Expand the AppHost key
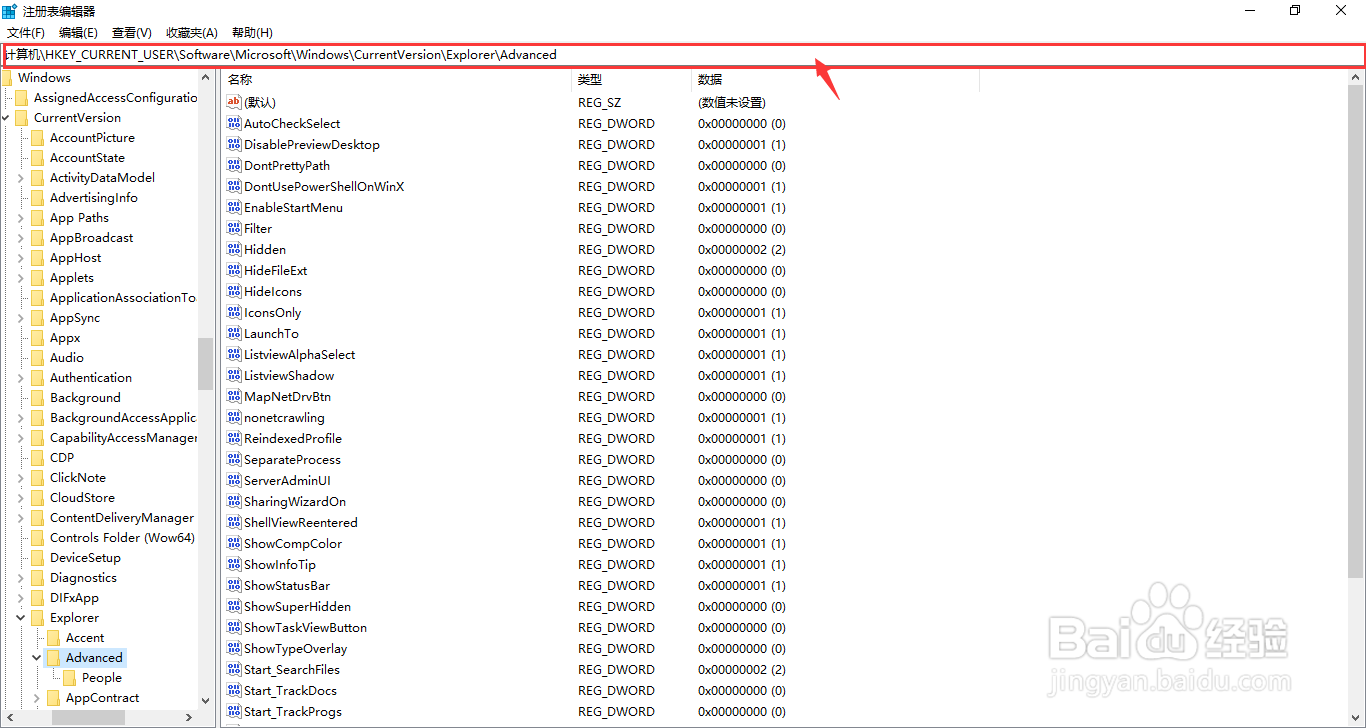Viewport: 1366px width, 728px height. tap(21, 258)
